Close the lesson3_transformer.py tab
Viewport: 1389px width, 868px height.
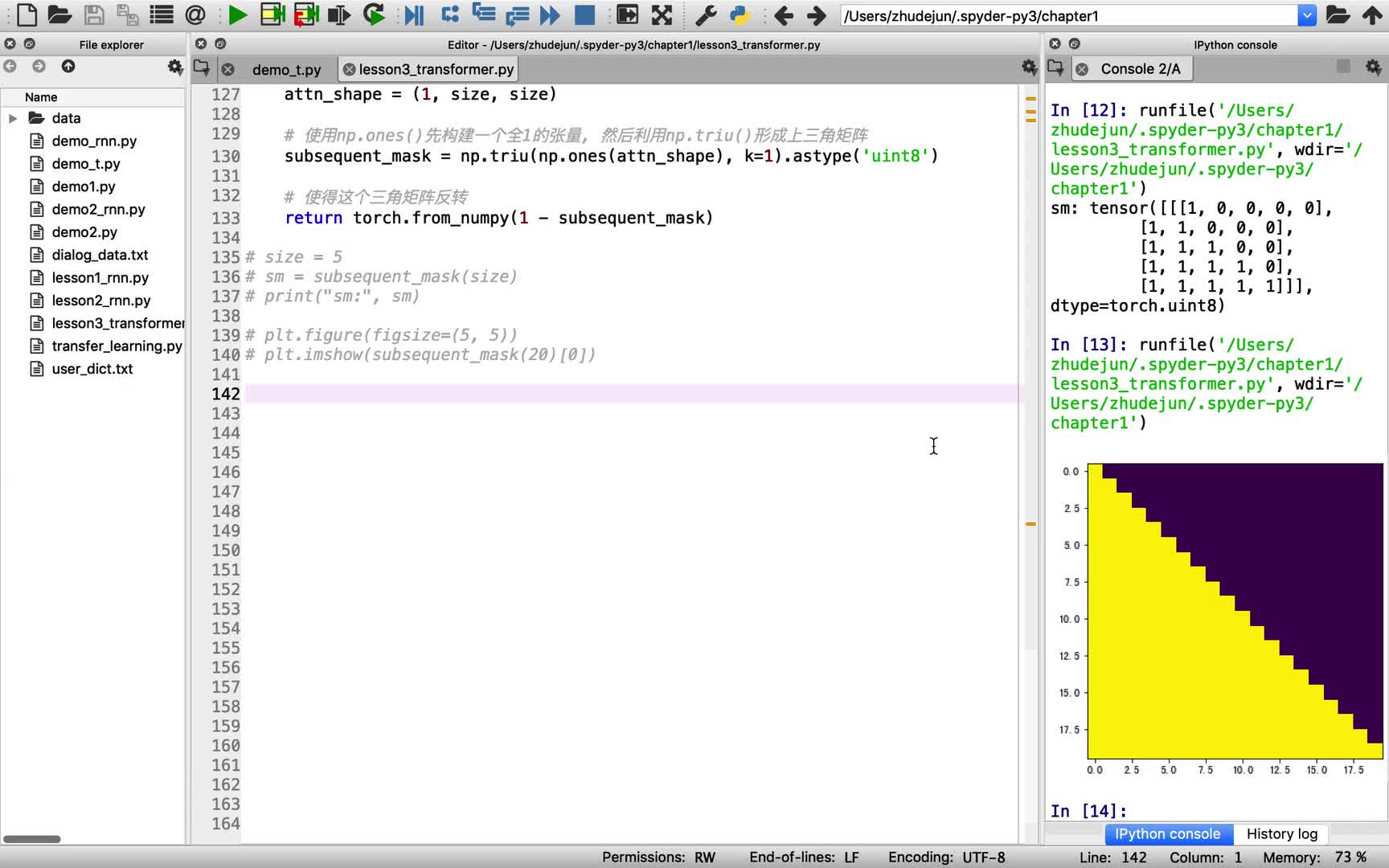pyautogui.click(x=349, y=70)
